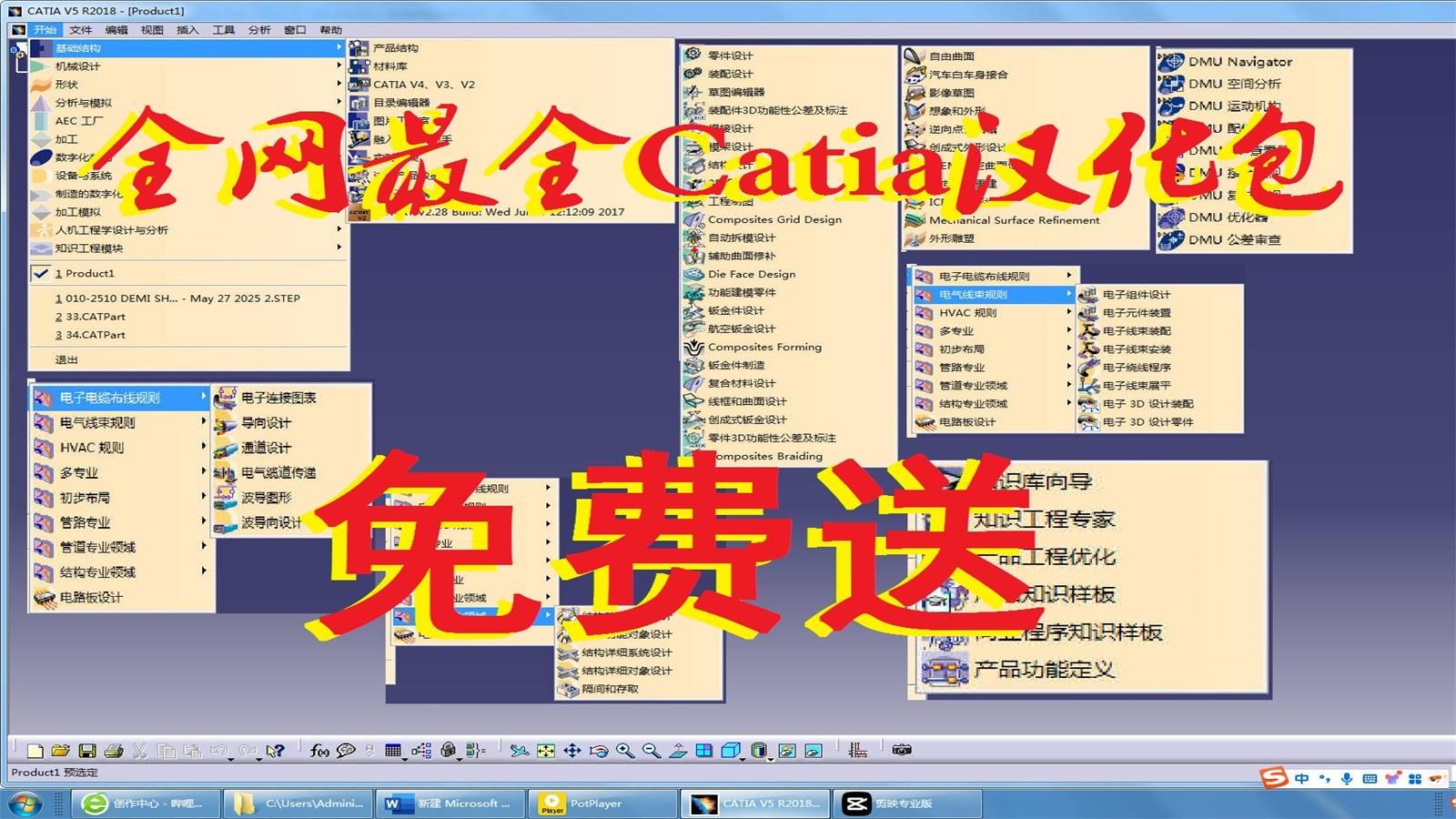Click the Copy icon in toolbar
The image size is (1456, 819).
pyautogui.click(x=166, y=751)
